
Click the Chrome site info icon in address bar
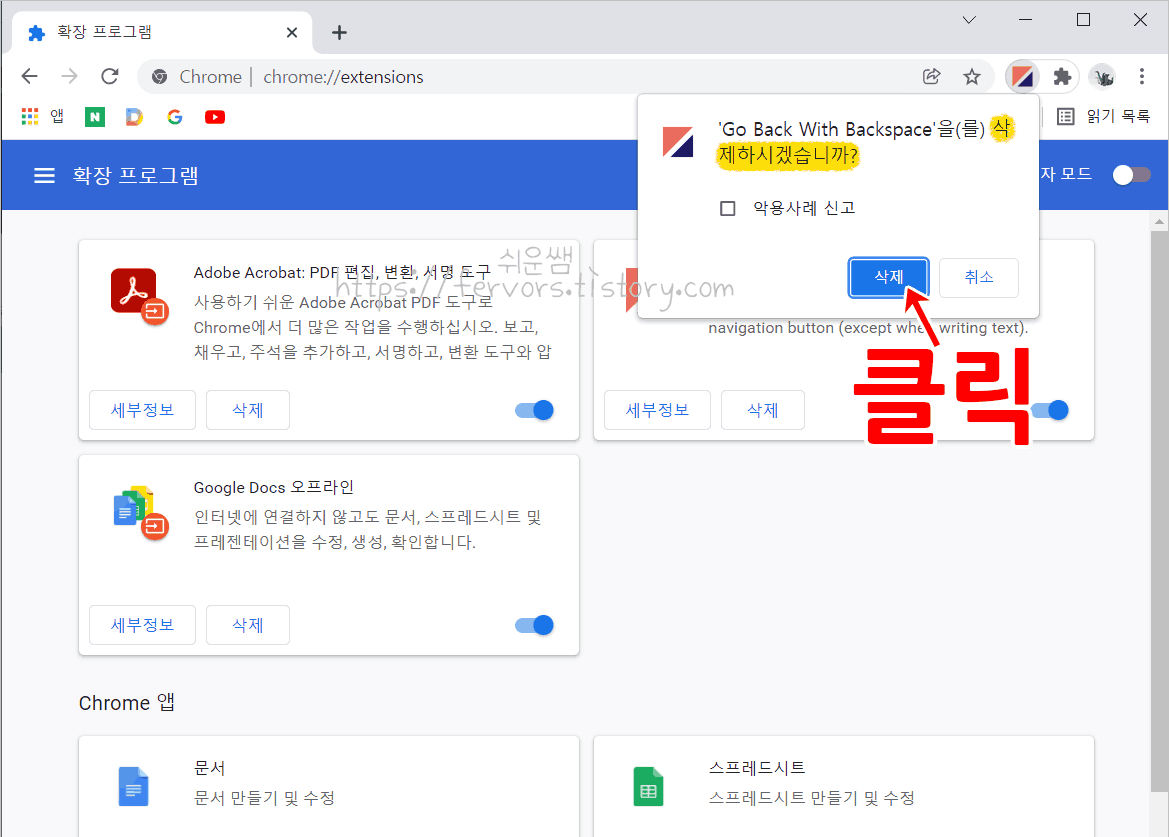[x=159, y=77]
